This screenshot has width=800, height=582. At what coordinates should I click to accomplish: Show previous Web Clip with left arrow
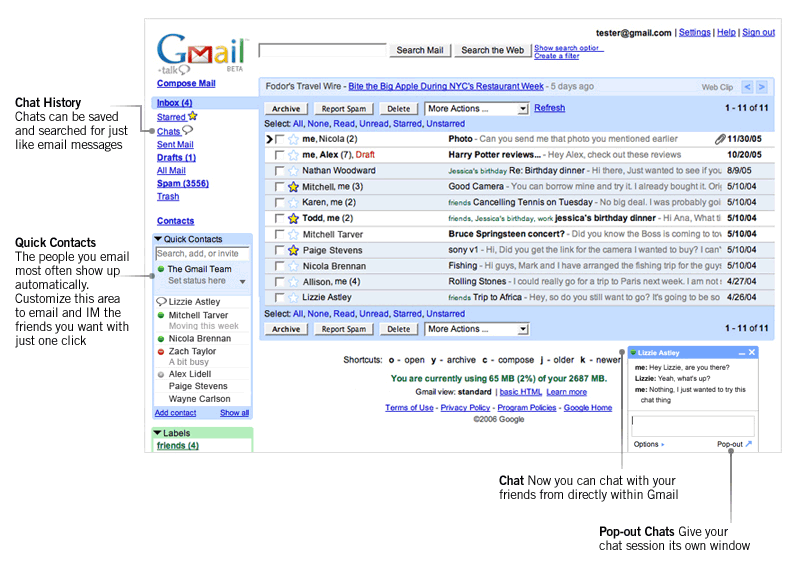747,87
